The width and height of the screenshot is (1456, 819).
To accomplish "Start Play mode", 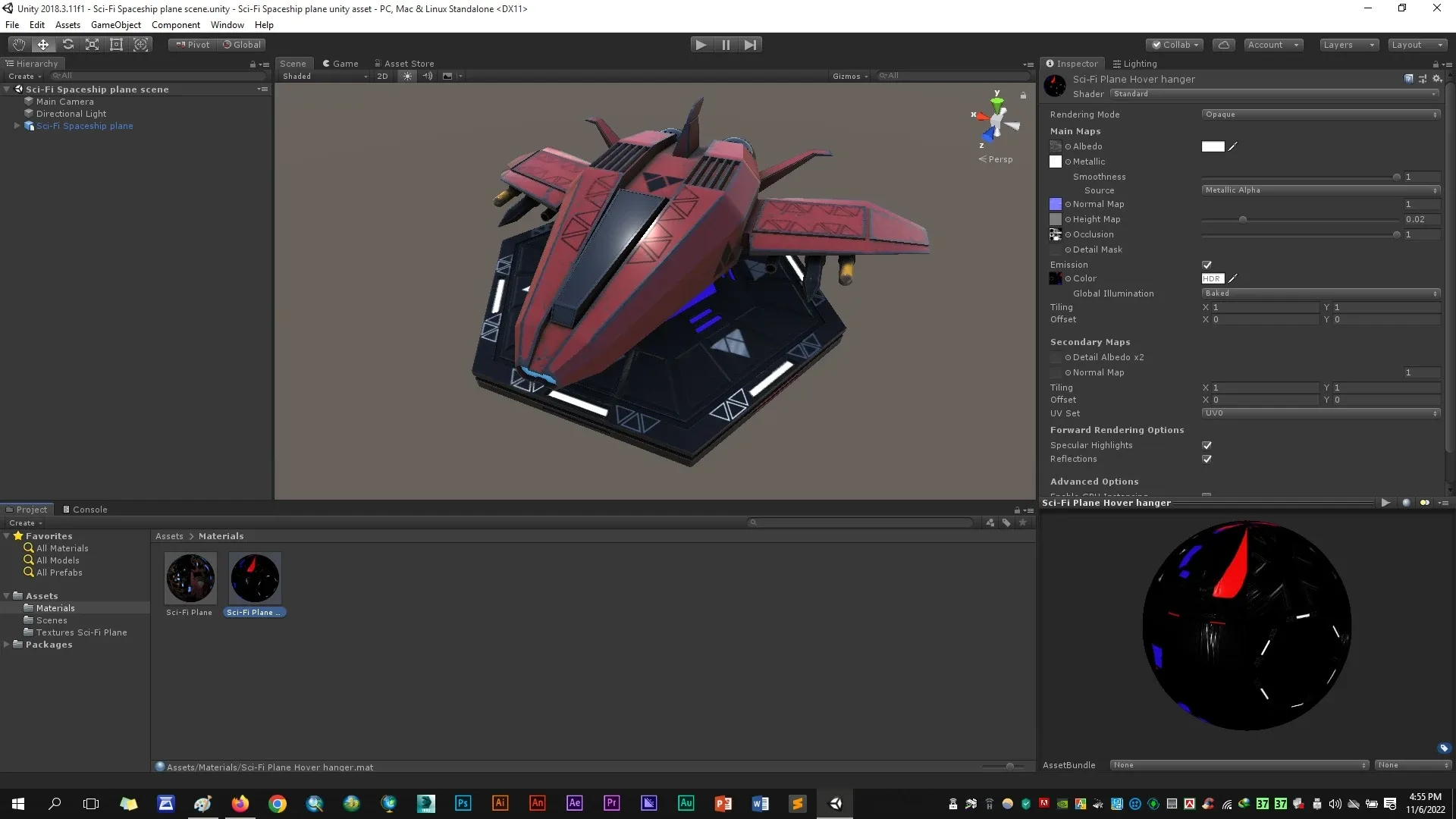I will pos(701,45).
